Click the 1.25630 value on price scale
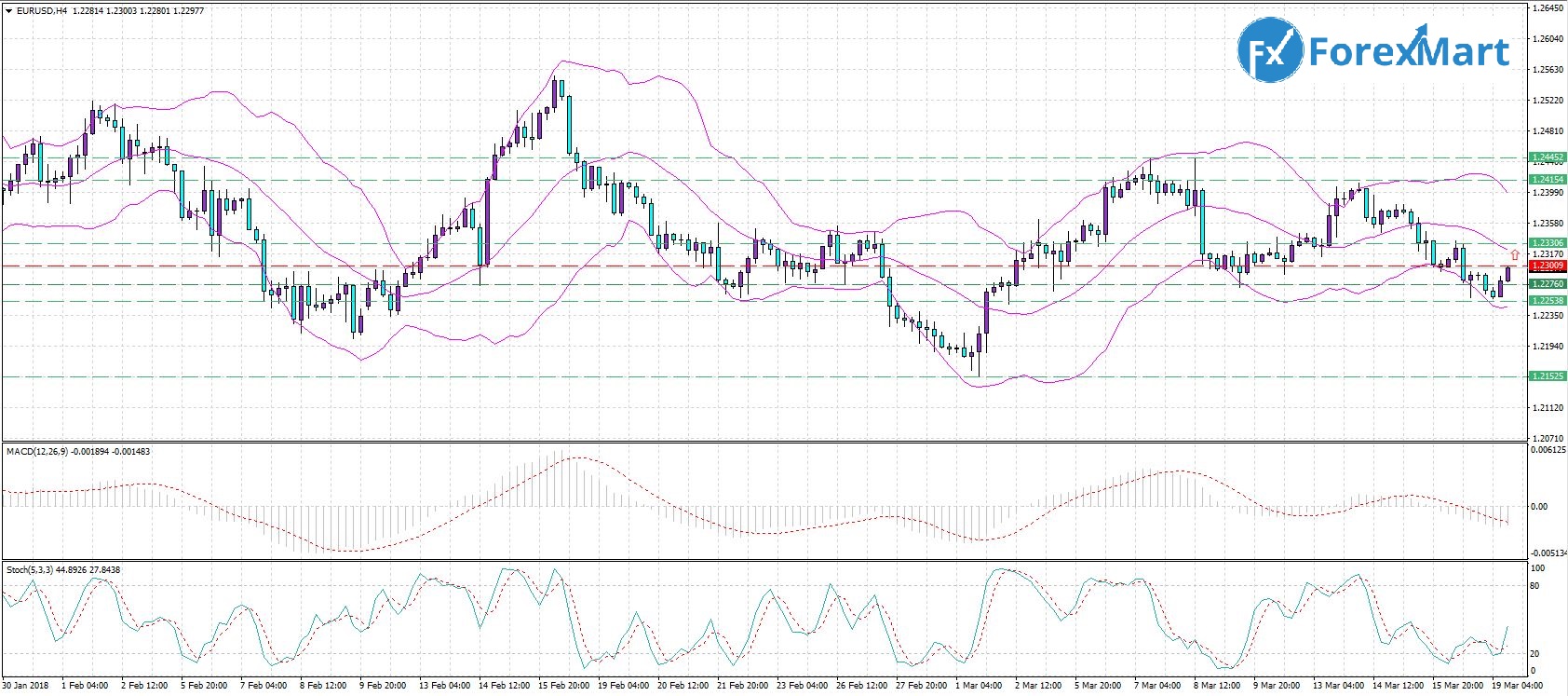 click(1548, 70)
